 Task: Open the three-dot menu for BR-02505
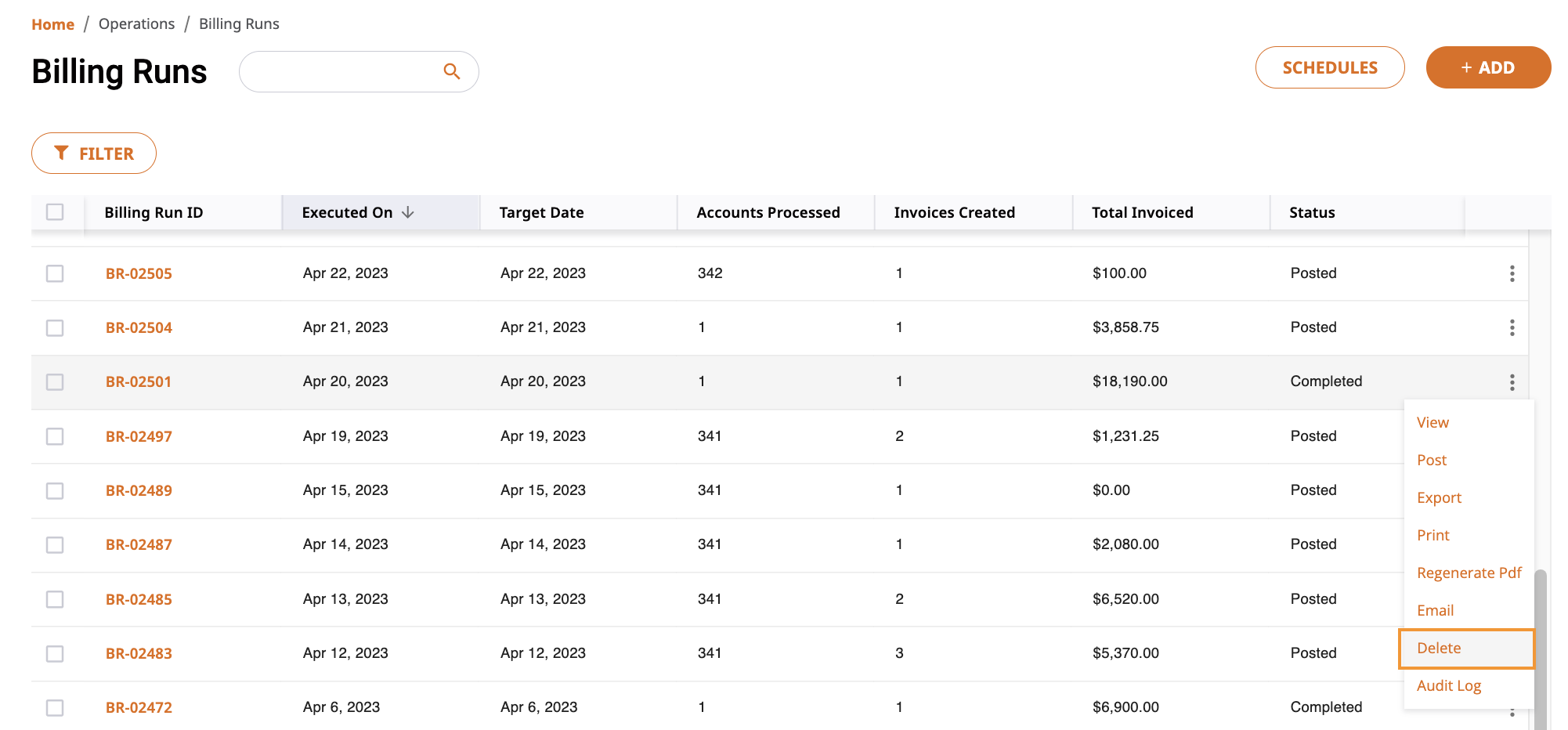[1512, 273]
